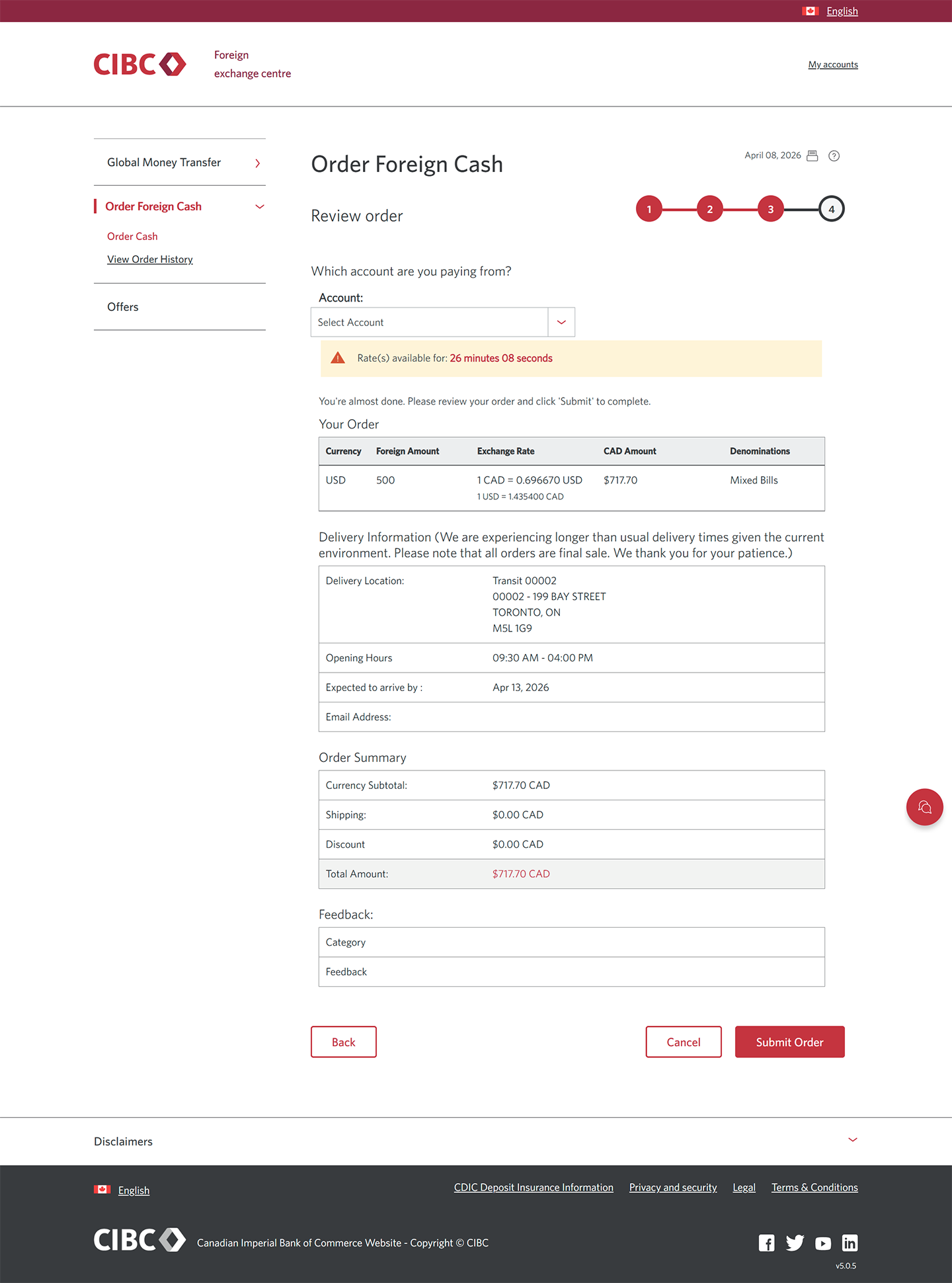
Task: Click the warning triangle in rate banner
Action: [338, 358]
